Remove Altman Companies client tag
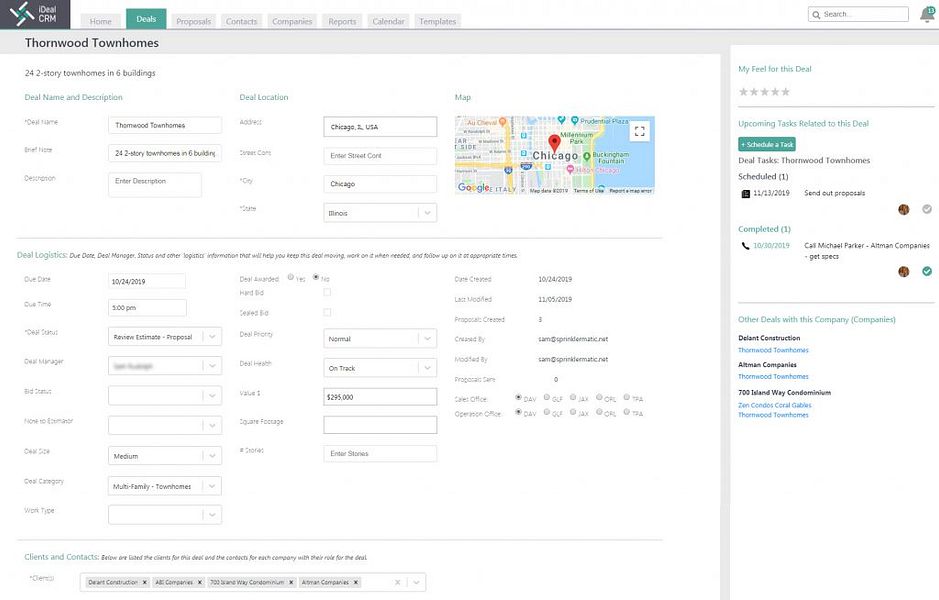This screenshot has width=939, height=600. coord(356,582)
